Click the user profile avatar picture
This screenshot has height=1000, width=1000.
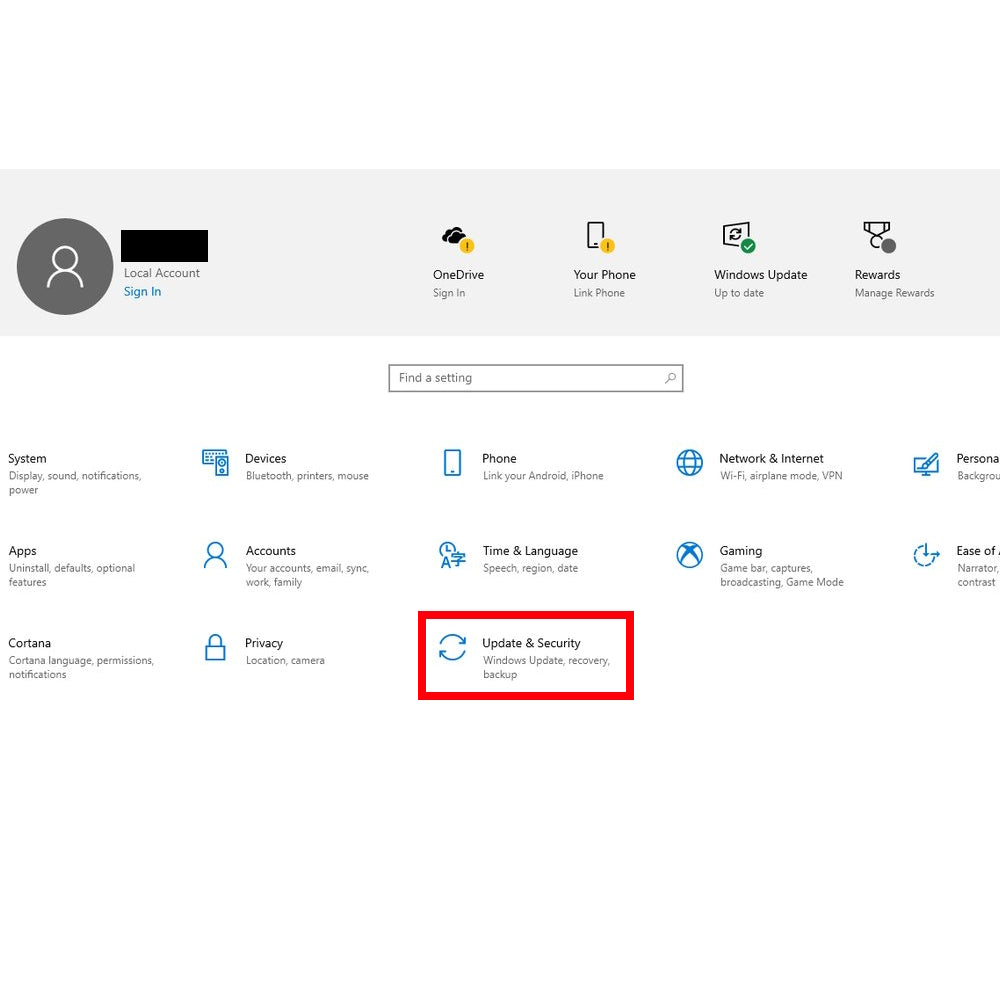(x=65, y=266)
